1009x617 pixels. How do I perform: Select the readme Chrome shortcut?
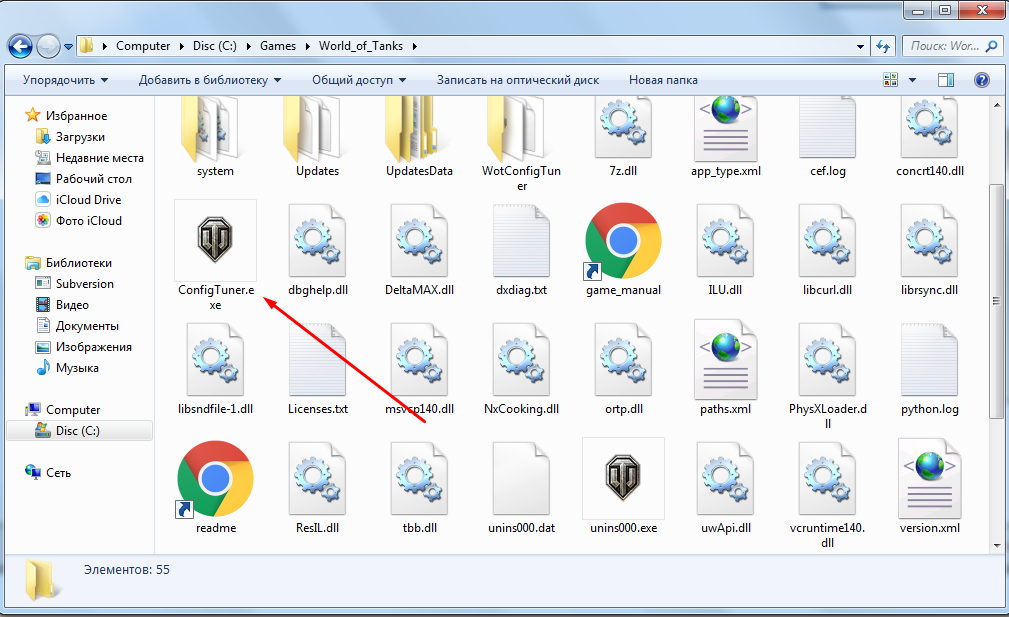[x=215, y=479]
